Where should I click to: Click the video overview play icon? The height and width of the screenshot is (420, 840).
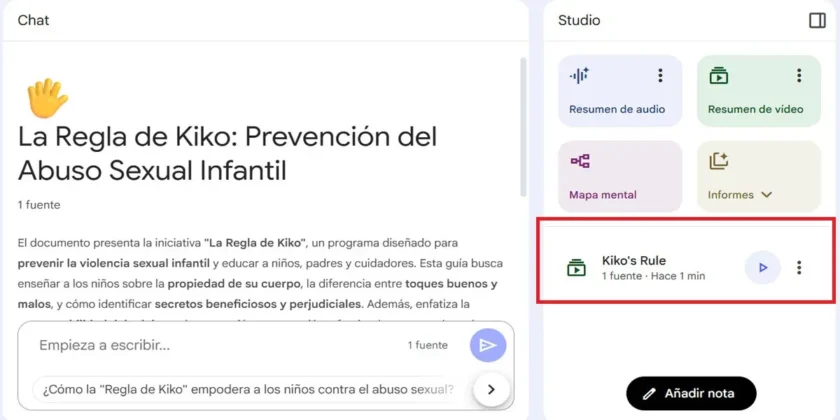point(718,76)
